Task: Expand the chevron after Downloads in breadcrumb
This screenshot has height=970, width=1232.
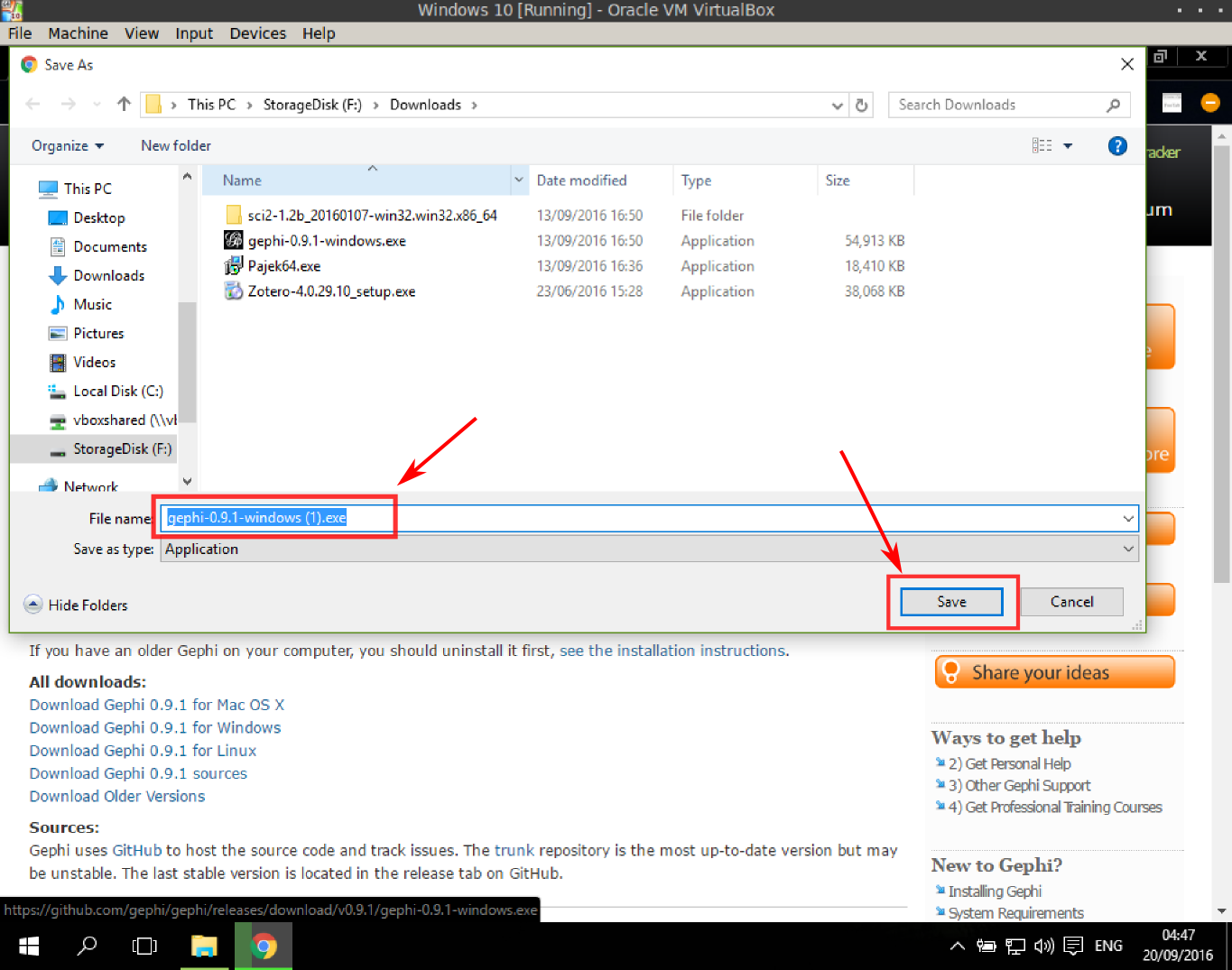Action: point(474,105)
